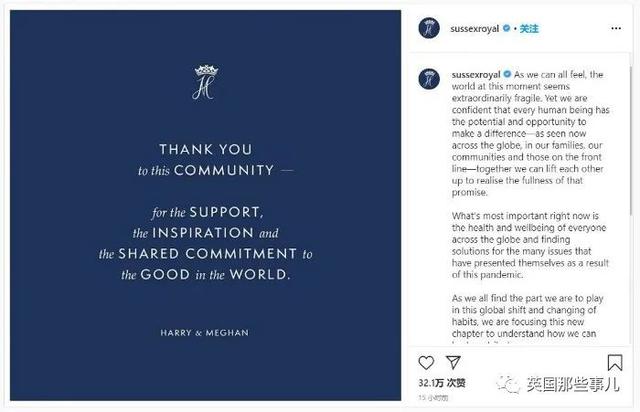
Task: Open sussexroyal profile avatar in header
Action: [x=429, y=28]
